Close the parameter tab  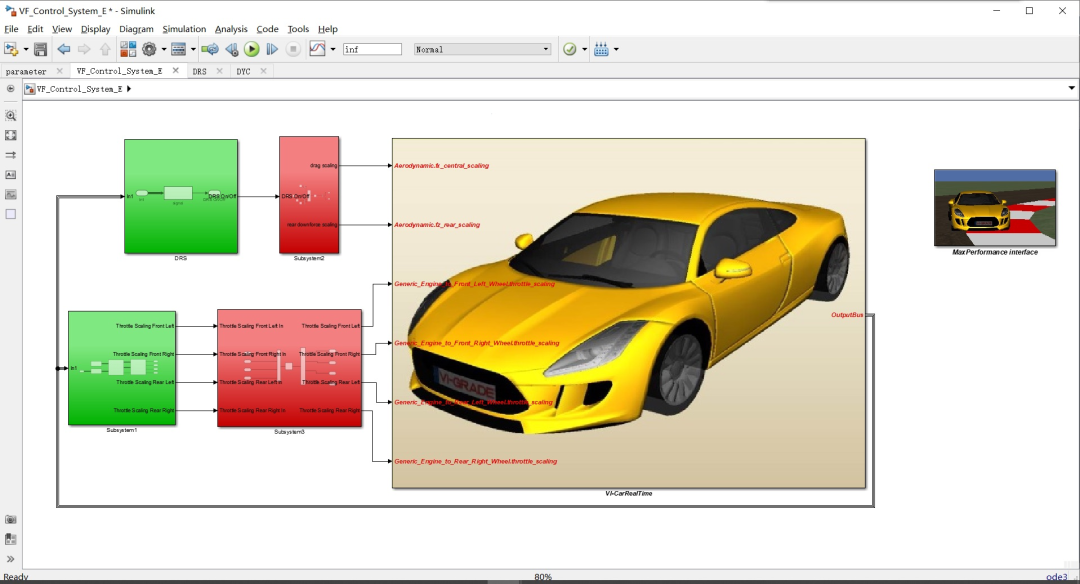click(x=59, y=71)
